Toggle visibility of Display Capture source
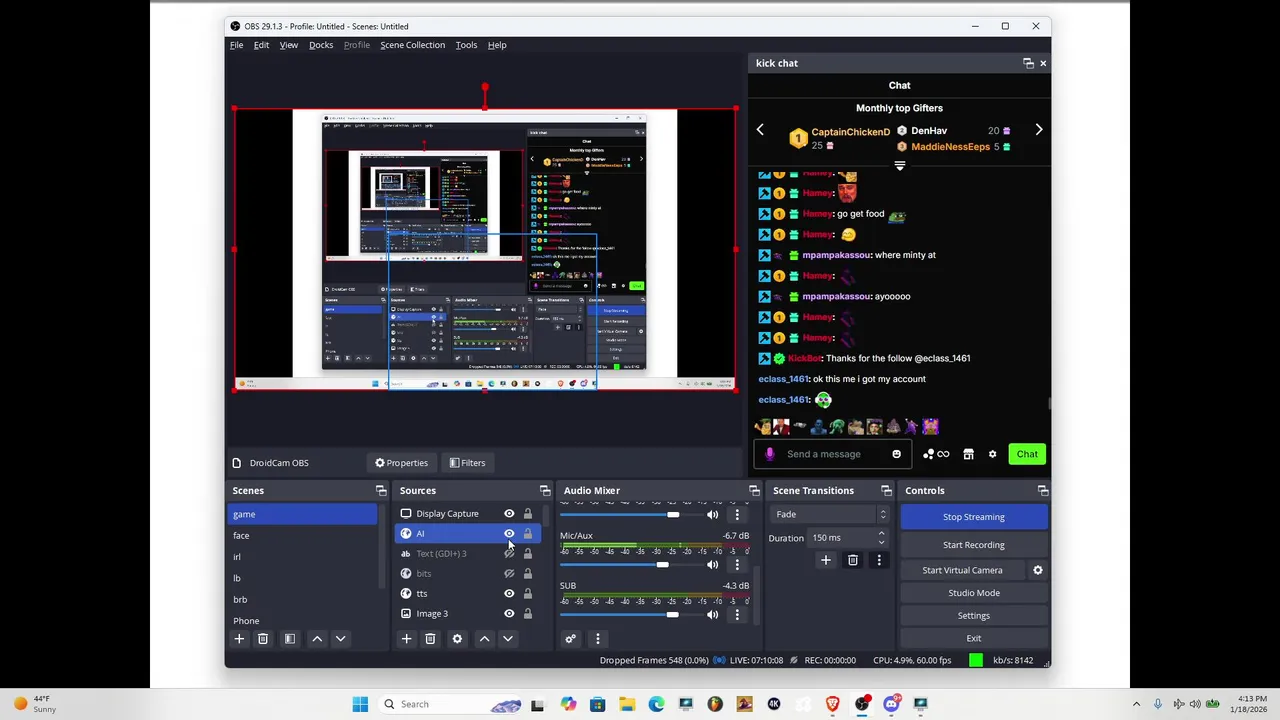 click(x=509, y=514)
